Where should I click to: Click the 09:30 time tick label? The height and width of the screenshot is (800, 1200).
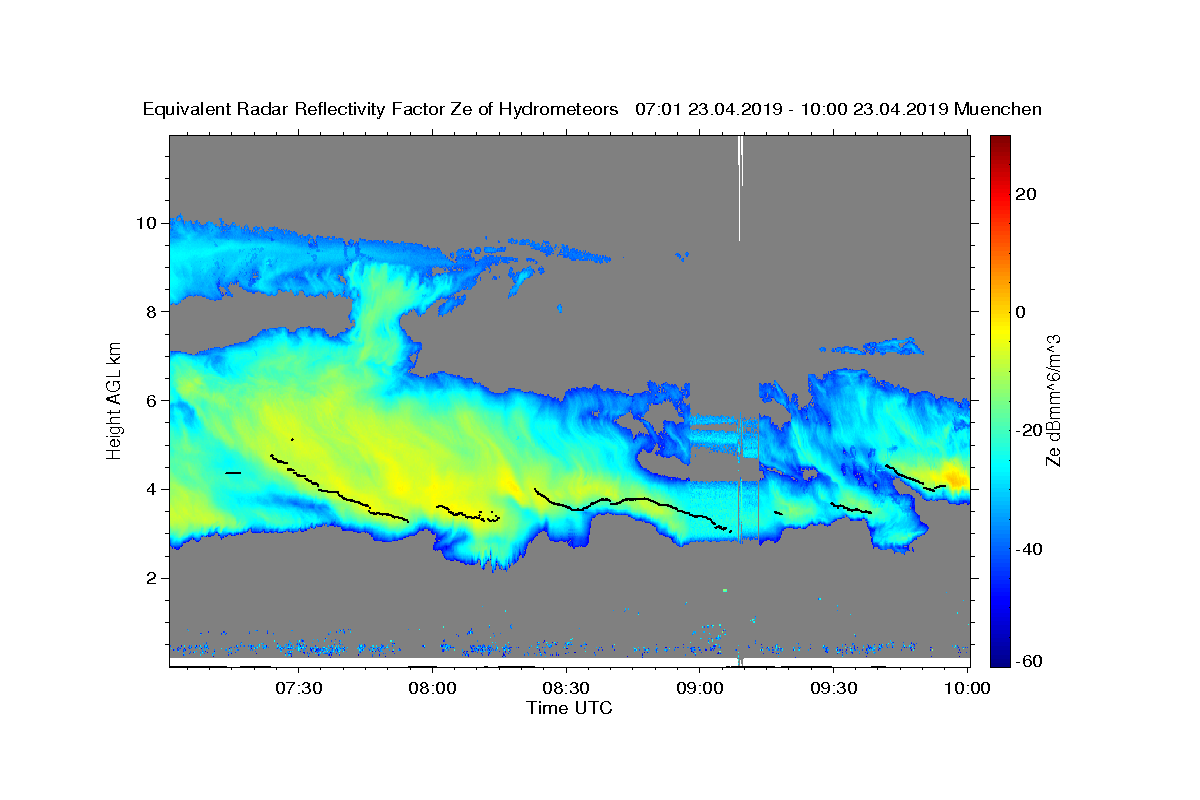[834, 688]
